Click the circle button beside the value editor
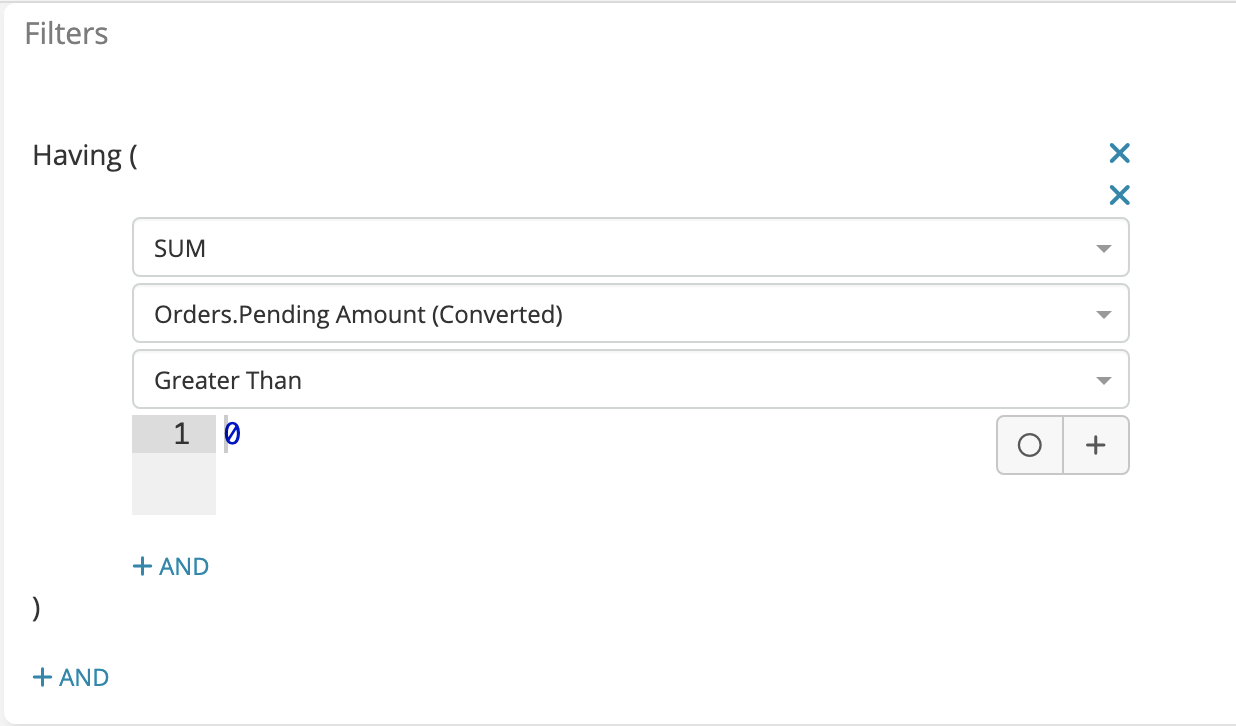The width and height of the screenshot is (1236, 726). point(1029,445)
